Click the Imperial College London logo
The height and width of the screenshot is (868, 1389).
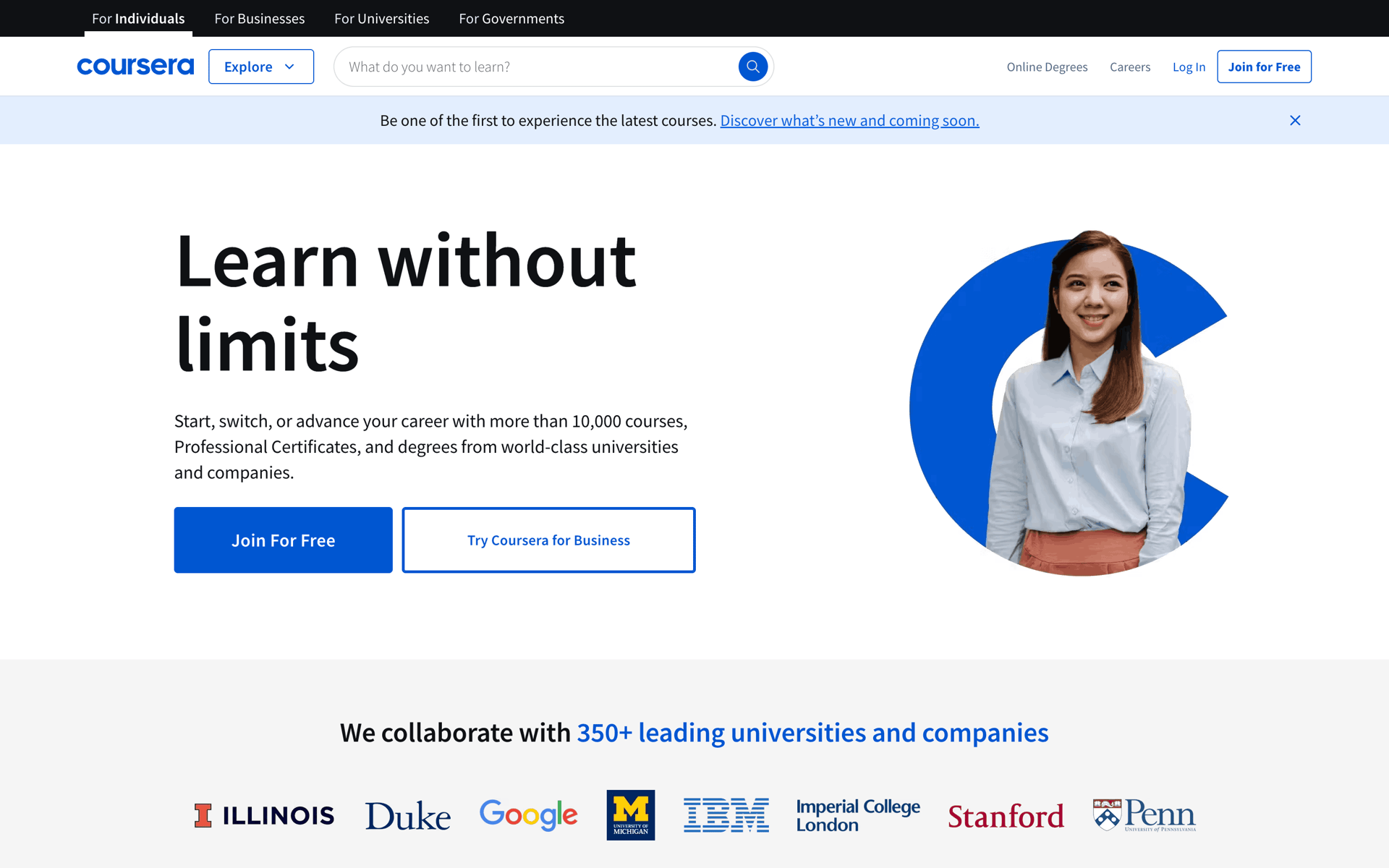point(858,815)
